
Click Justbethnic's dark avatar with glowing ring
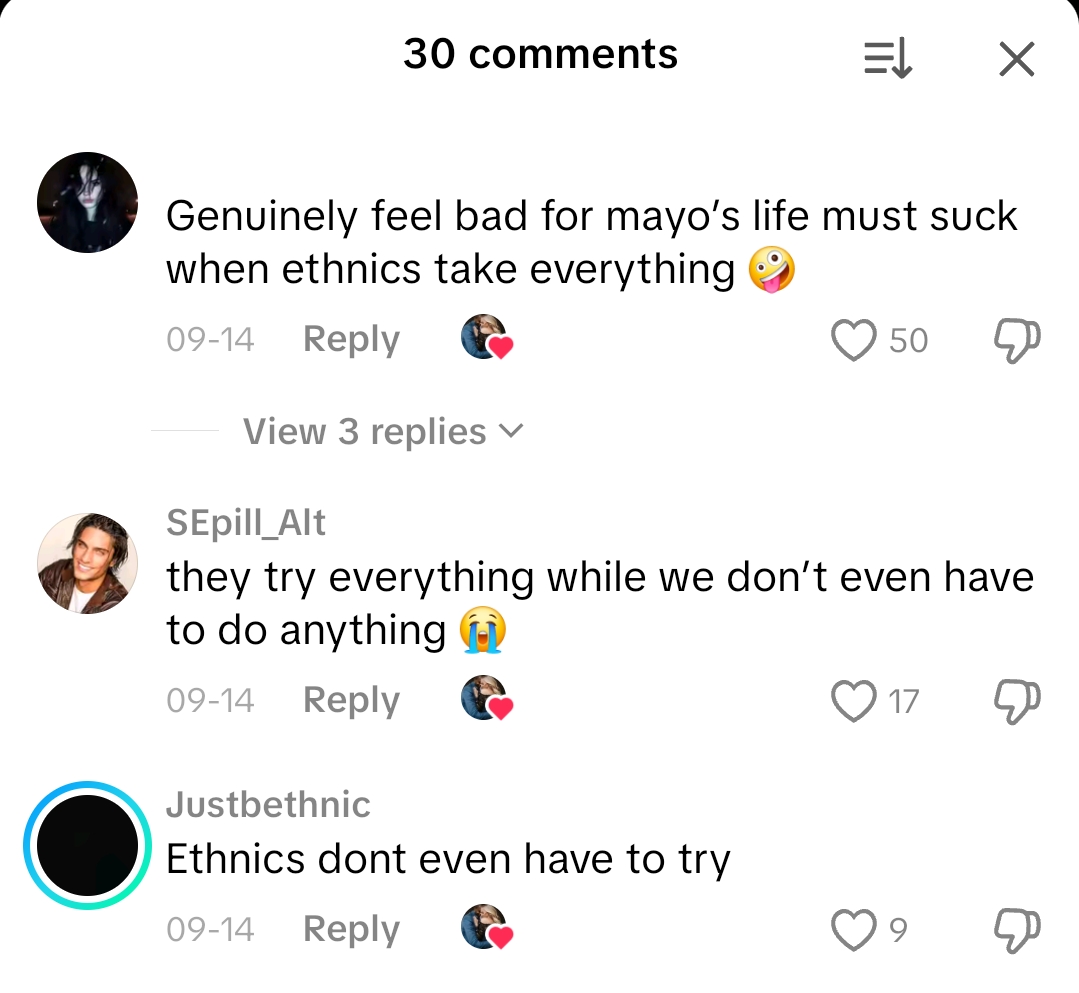87,845
